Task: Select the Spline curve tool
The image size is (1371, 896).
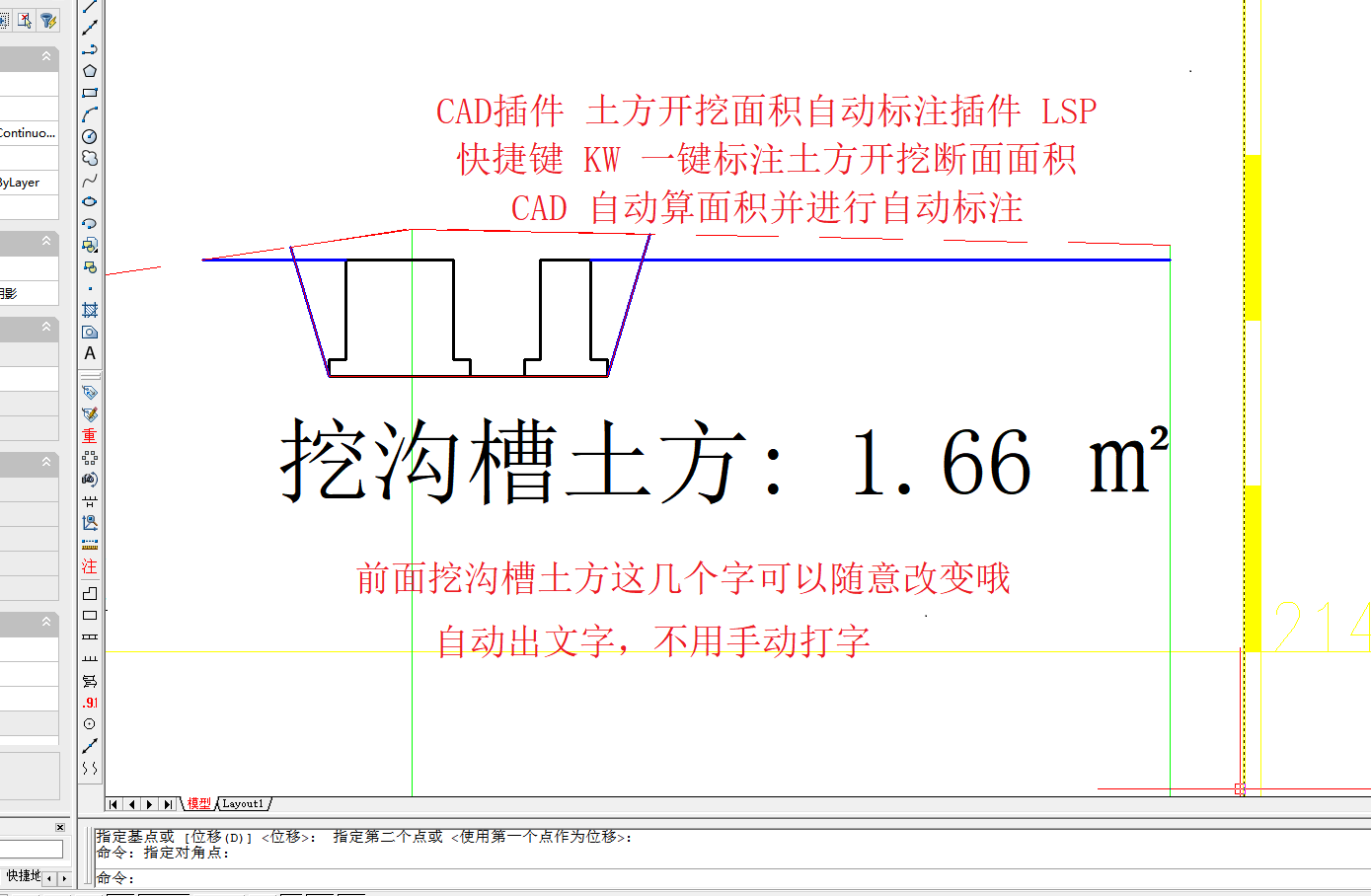Action: pyautogui.click(x=90, y=180)
